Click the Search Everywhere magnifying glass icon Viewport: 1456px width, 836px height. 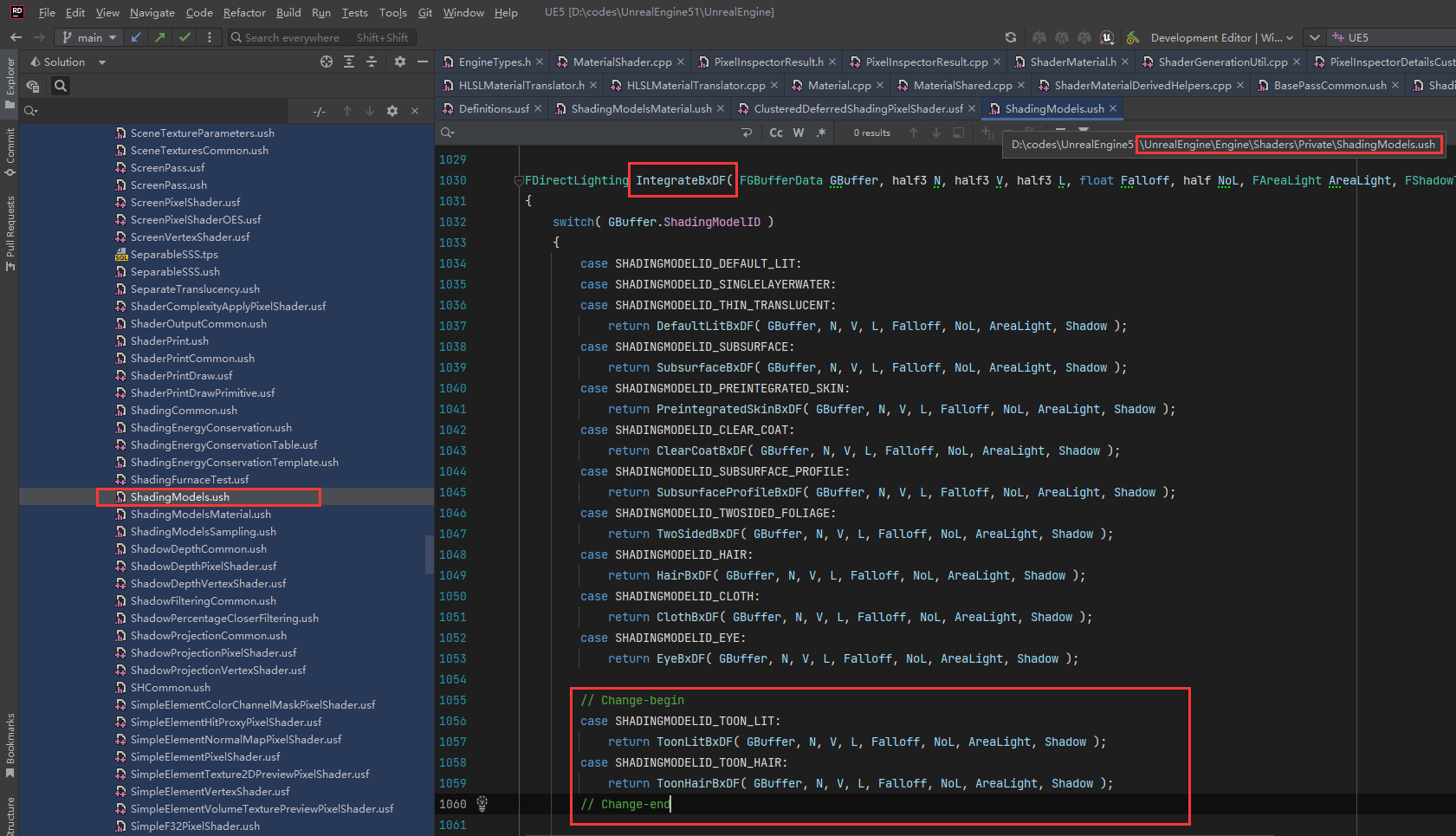(x=236, y=37)
